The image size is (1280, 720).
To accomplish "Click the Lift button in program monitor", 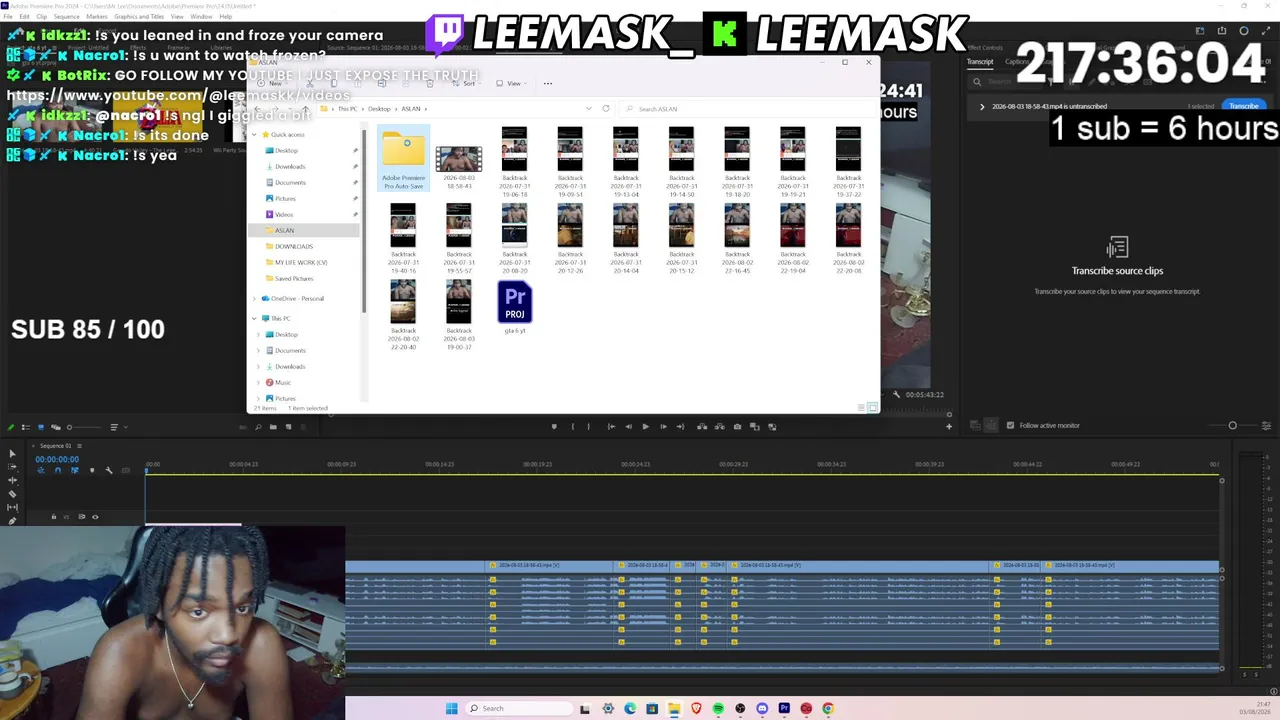I will (x=701, y=427).
